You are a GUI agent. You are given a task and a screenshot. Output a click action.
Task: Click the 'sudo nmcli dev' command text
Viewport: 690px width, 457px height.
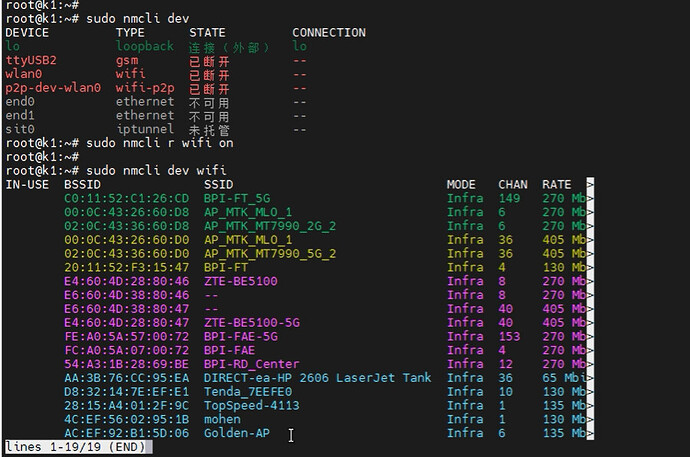(137, 18)
